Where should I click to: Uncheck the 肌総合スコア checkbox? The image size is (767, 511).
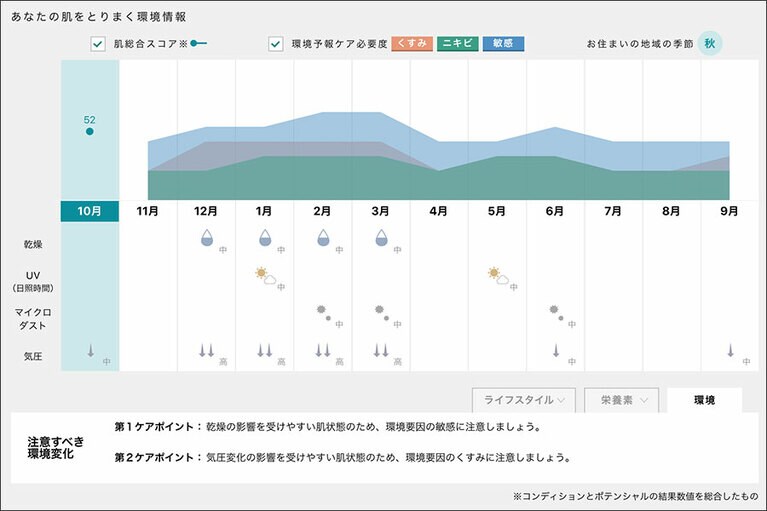[98, 44]
